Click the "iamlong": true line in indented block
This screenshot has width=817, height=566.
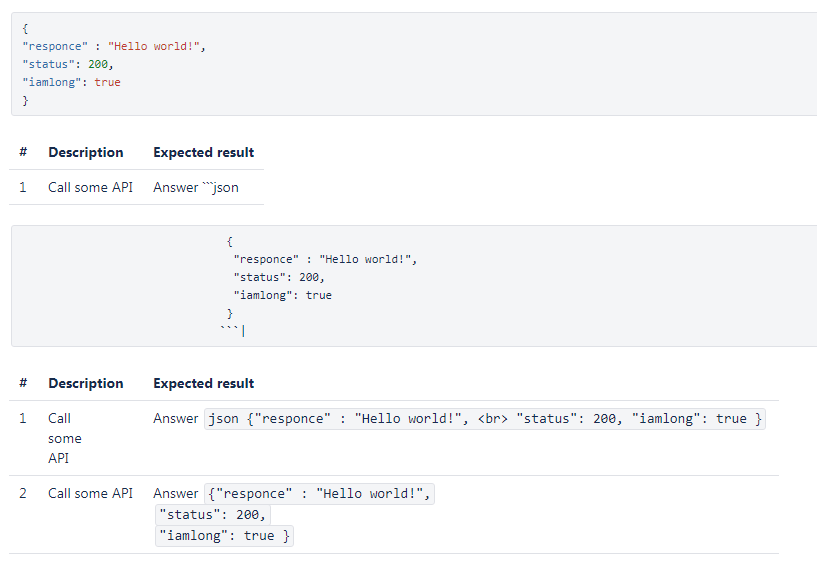pos(283,295)
